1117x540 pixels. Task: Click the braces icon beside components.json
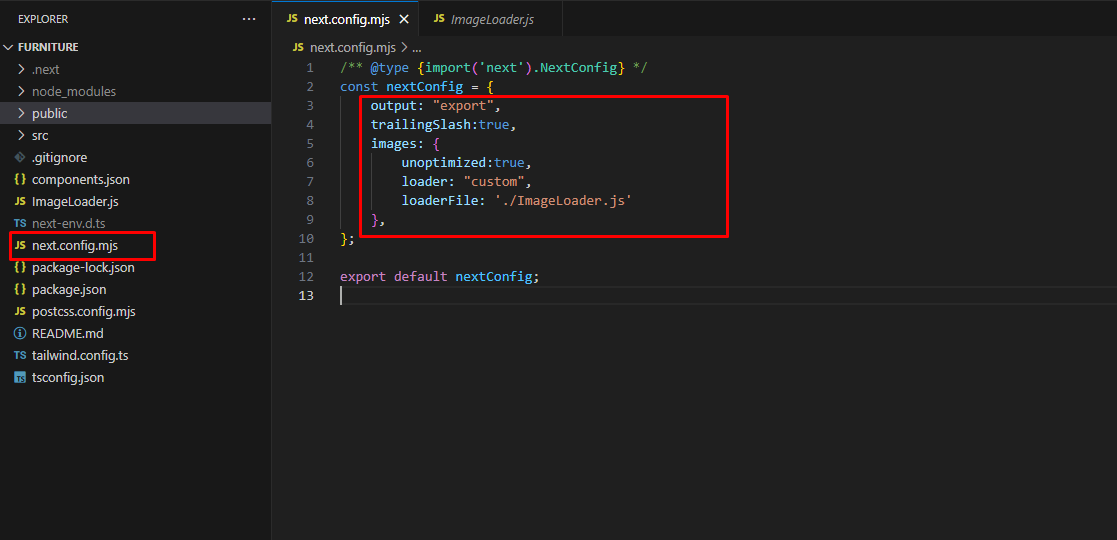pyautogui.click(x=20, y=179)
